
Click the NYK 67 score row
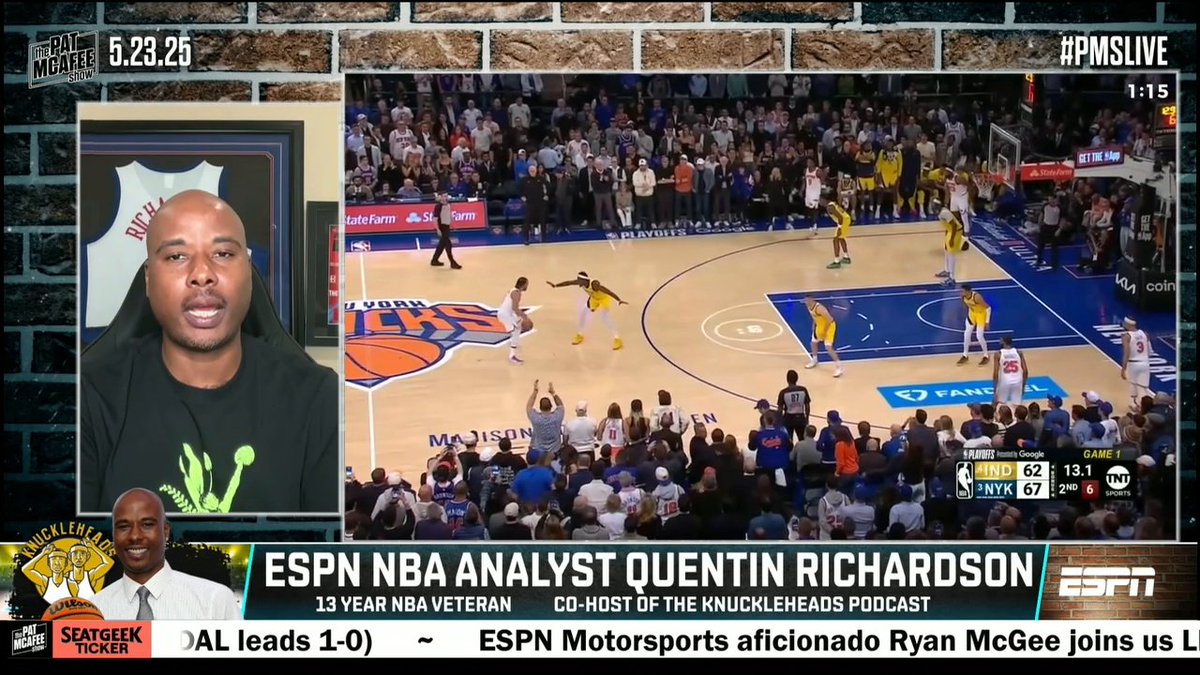[1014, 488]
